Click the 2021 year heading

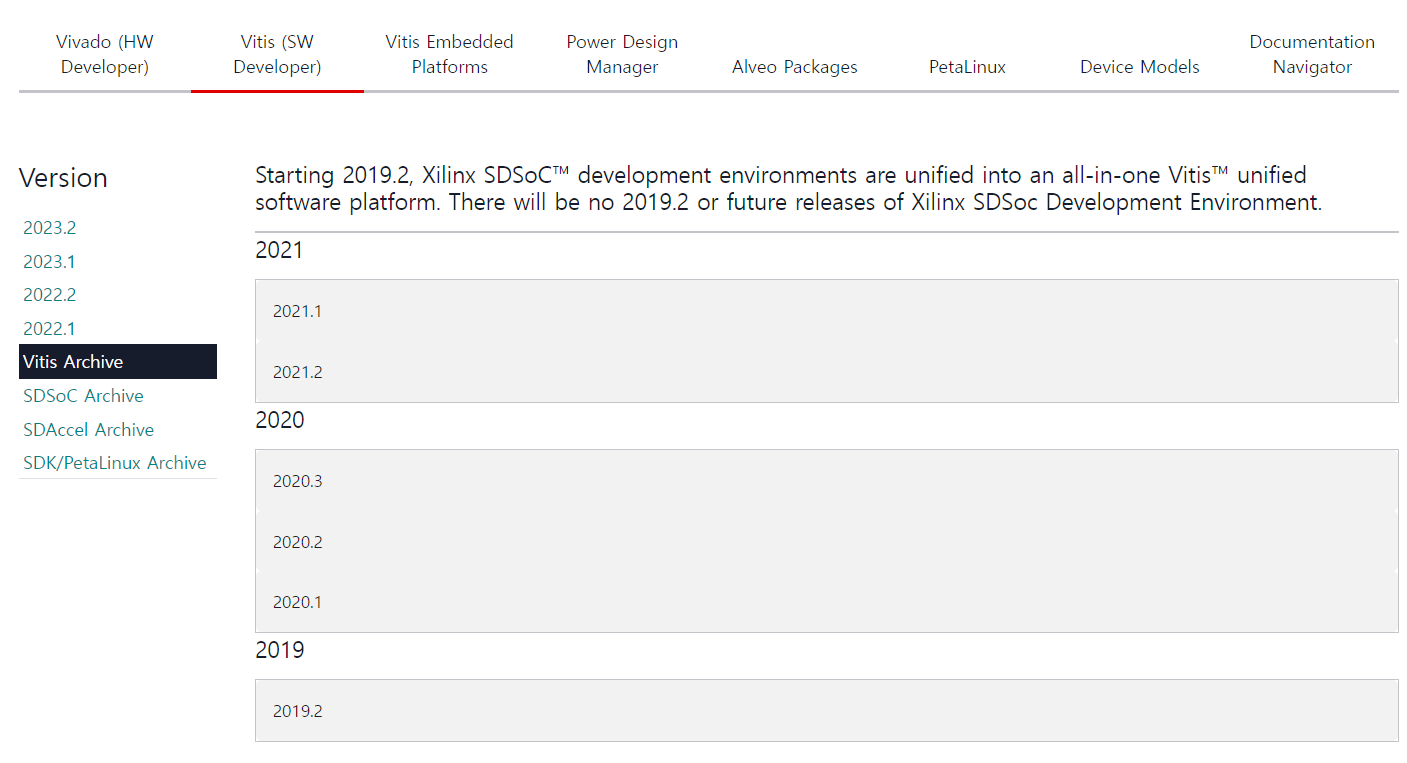coord(279,250)
